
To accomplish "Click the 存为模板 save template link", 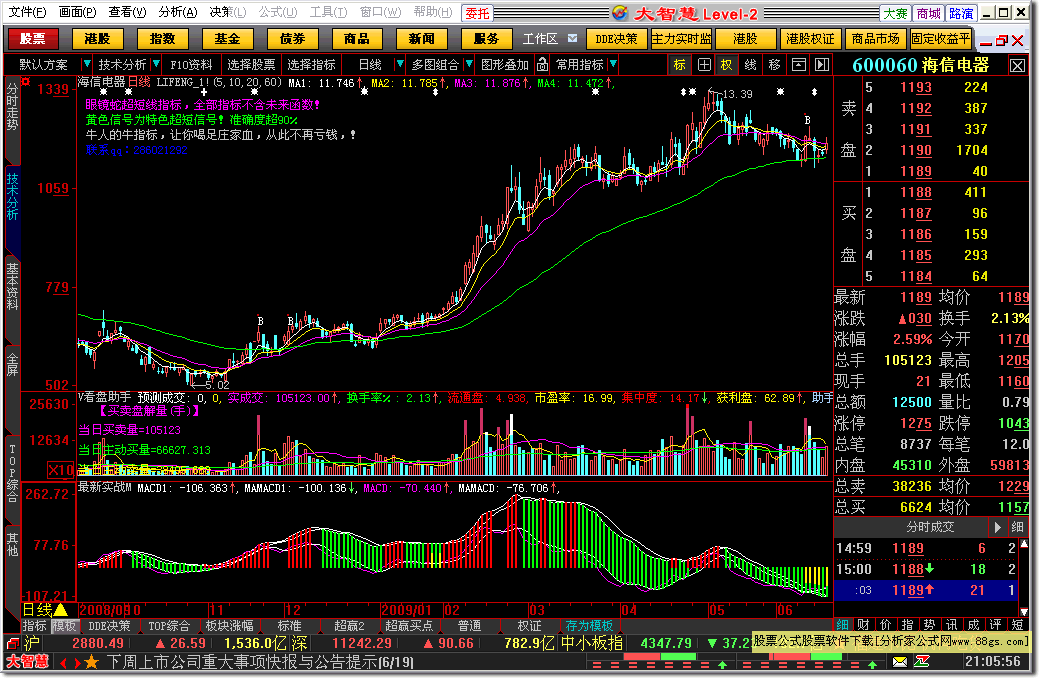I will click(x=589, y=626).
